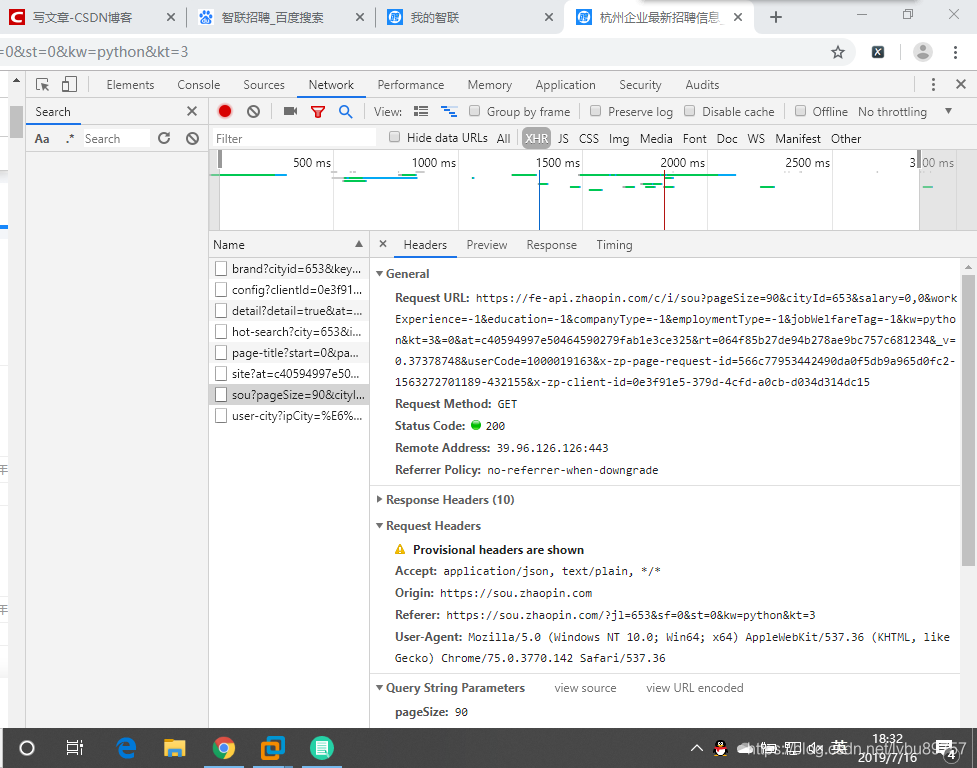This screenshot has width=977, height=768.
Task: Click the blue search magnifier icon
Action: [345, 111]
